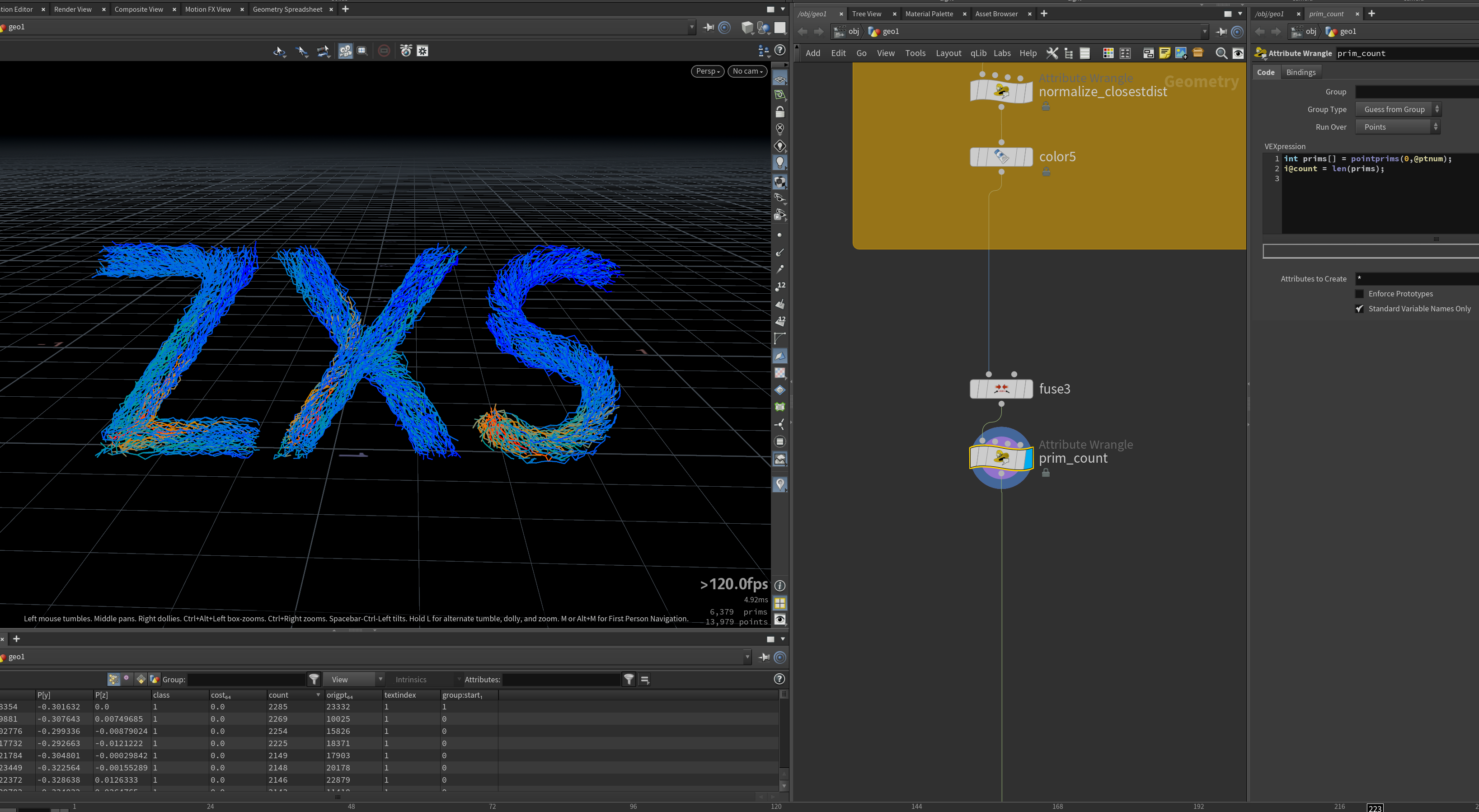Click the No cam button
This screenshot has width=1479, height=812.
747,71
